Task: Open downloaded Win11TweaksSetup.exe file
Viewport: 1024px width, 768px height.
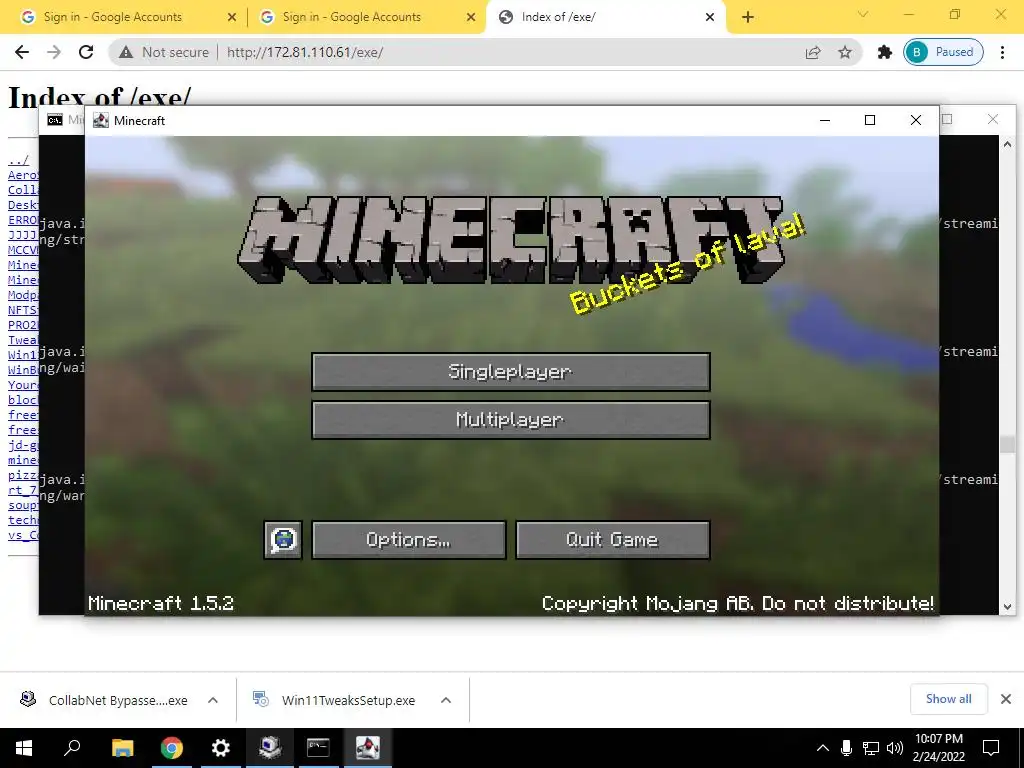Action: 336,700
